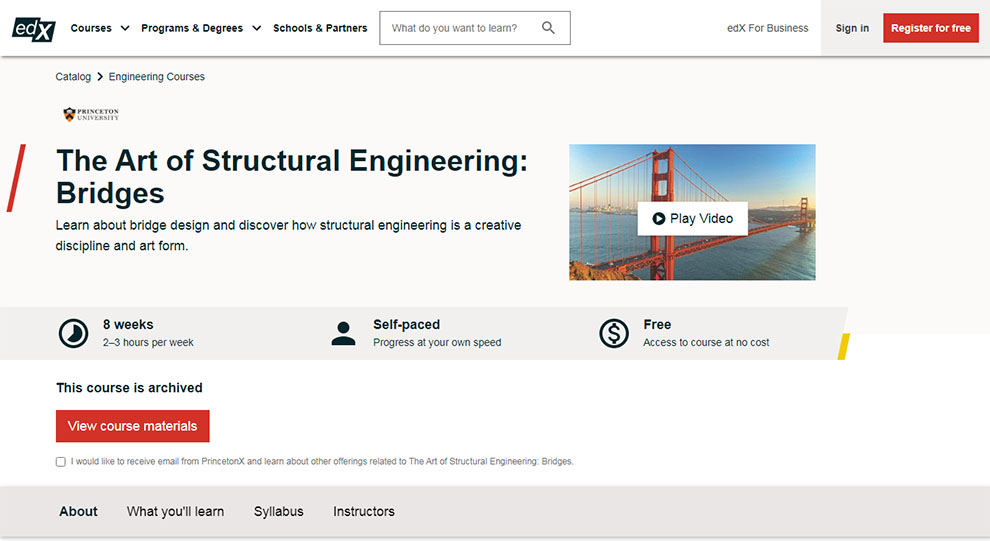Click the dollar icon beside Free
The height and width of the screenshot is (541, 990).
pos(614,333)
